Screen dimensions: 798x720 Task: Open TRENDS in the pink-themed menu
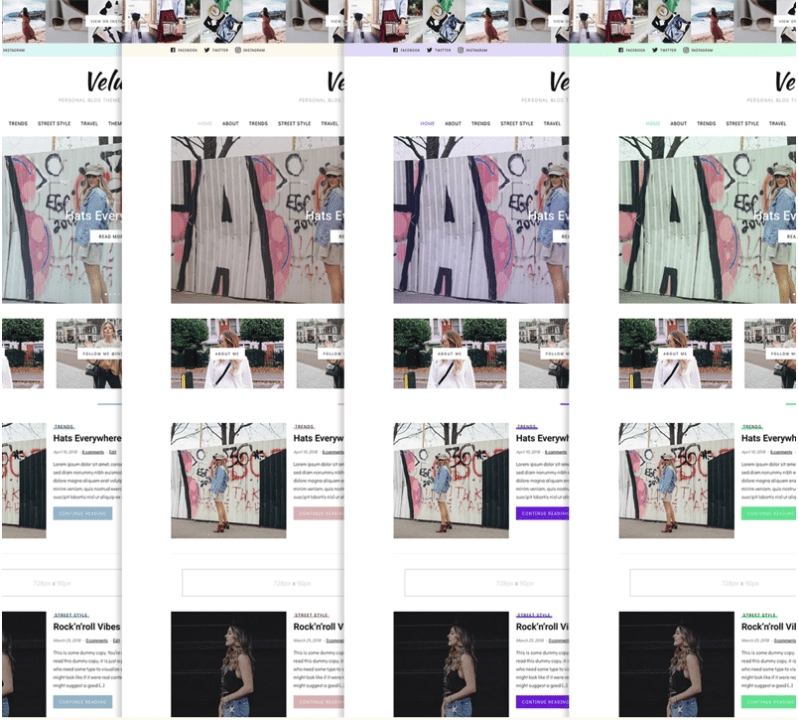(258, 124)
